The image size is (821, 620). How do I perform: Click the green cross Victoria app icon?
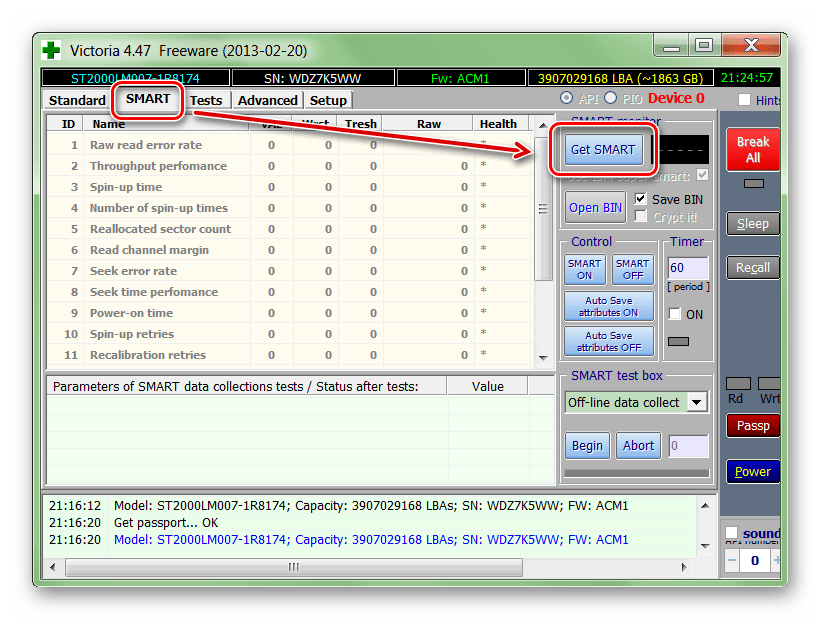[x=51, y=49]
